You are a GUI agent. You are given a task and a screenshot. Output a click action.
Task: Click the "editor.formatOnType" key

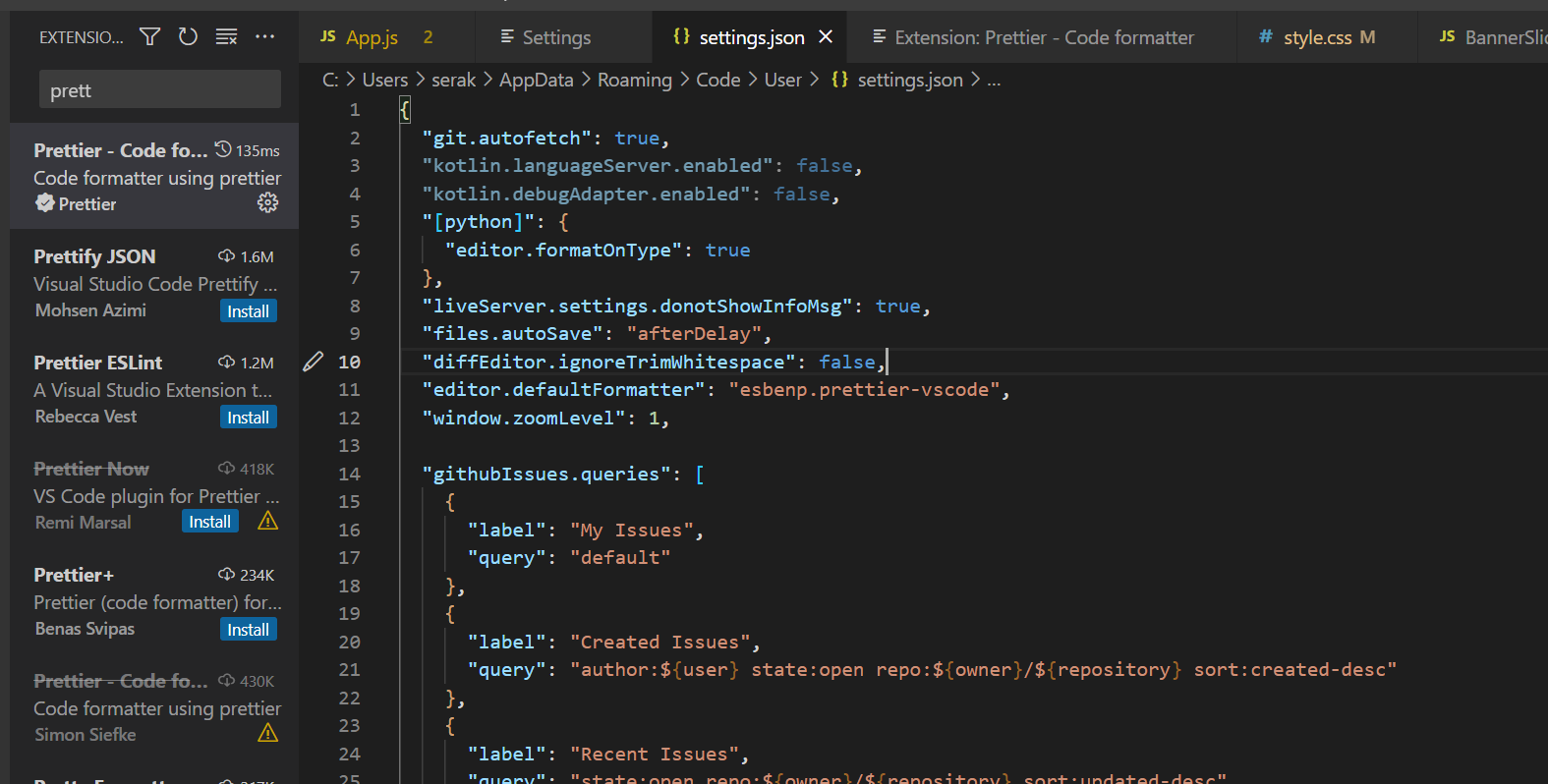tap(563, 250)
